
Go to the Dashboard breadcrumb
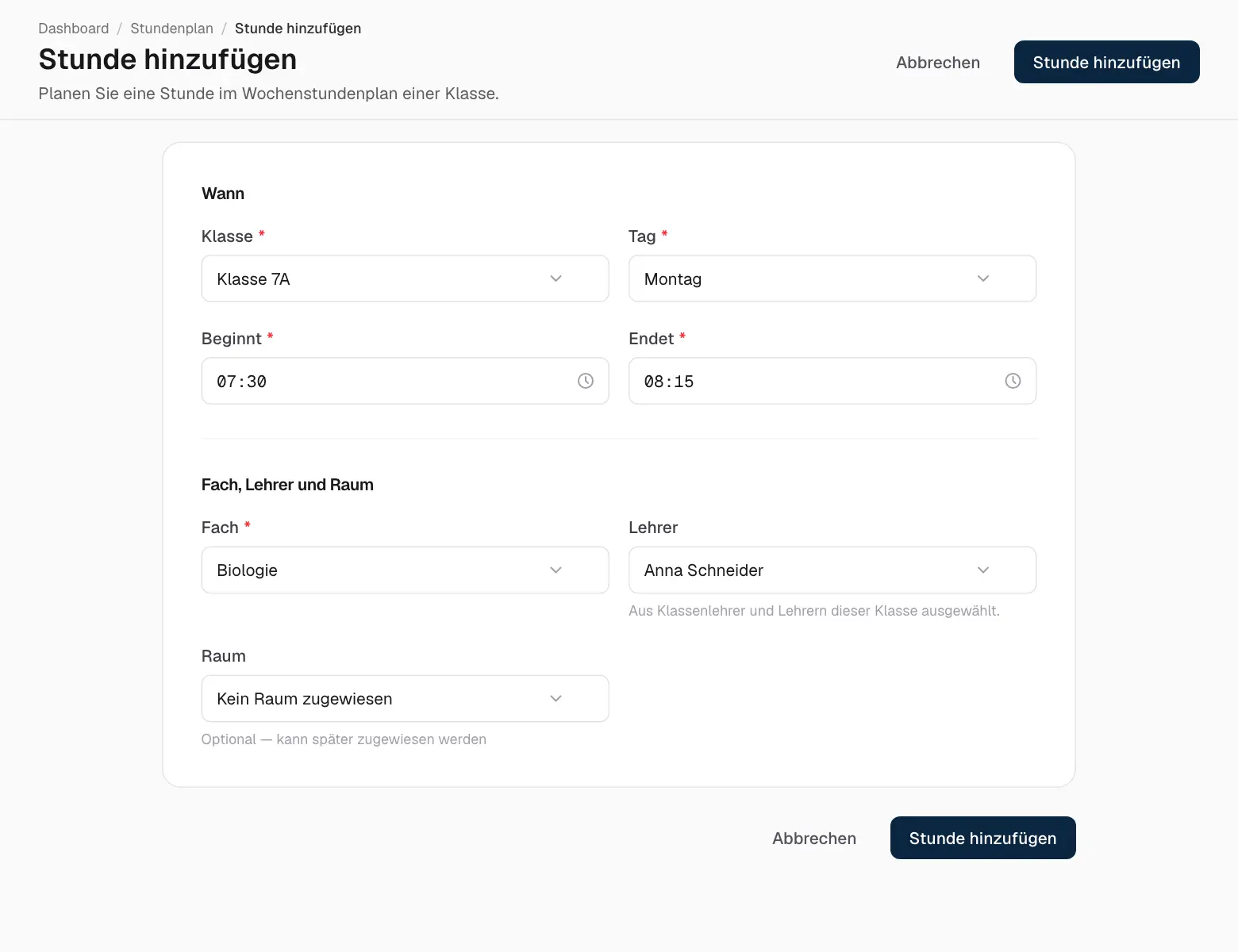click(x=74, y=29)
